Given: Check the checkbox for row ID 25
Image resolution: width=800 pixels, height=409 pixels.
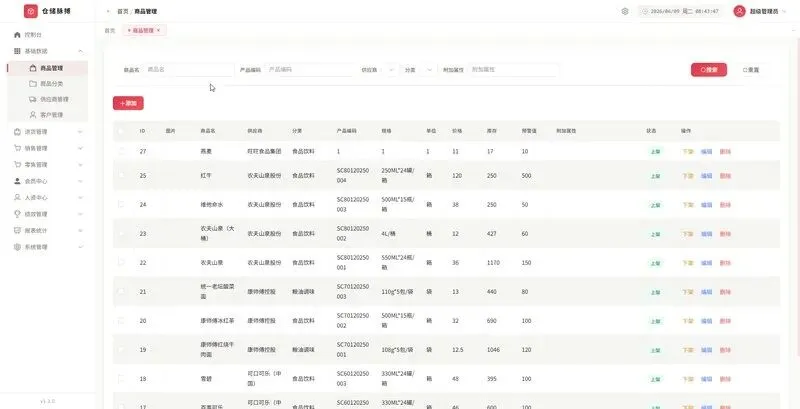Looking at the screenshot, I should (121, 175).
